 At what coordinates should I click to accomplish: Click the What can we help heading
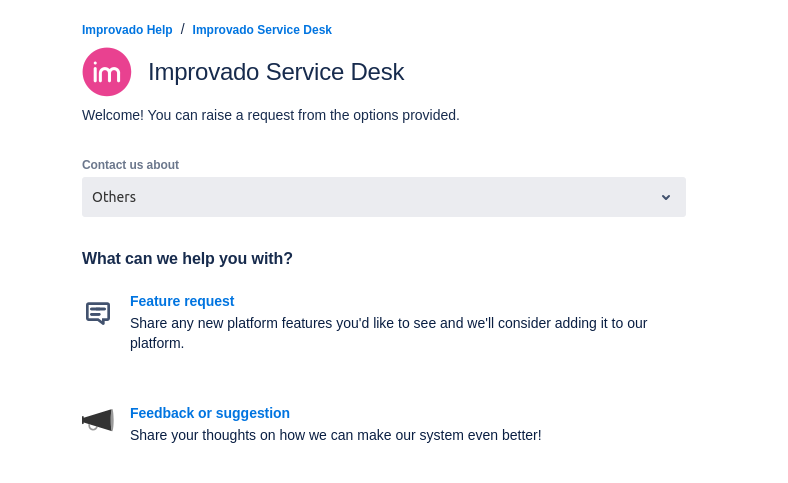(x=187, y=258)
